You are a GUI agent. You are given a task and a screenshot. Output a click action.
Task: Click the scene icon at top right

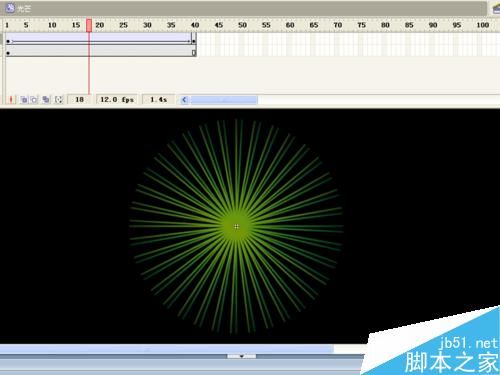(x=496, y=8)
